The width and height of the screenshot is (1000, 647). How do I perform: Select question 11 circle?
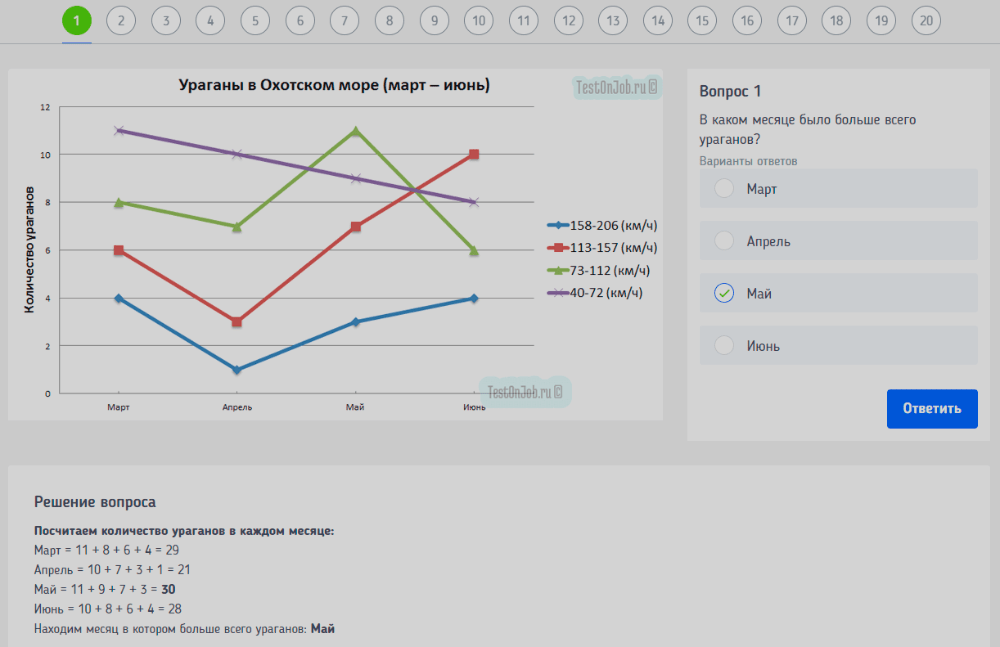point(523,21)
